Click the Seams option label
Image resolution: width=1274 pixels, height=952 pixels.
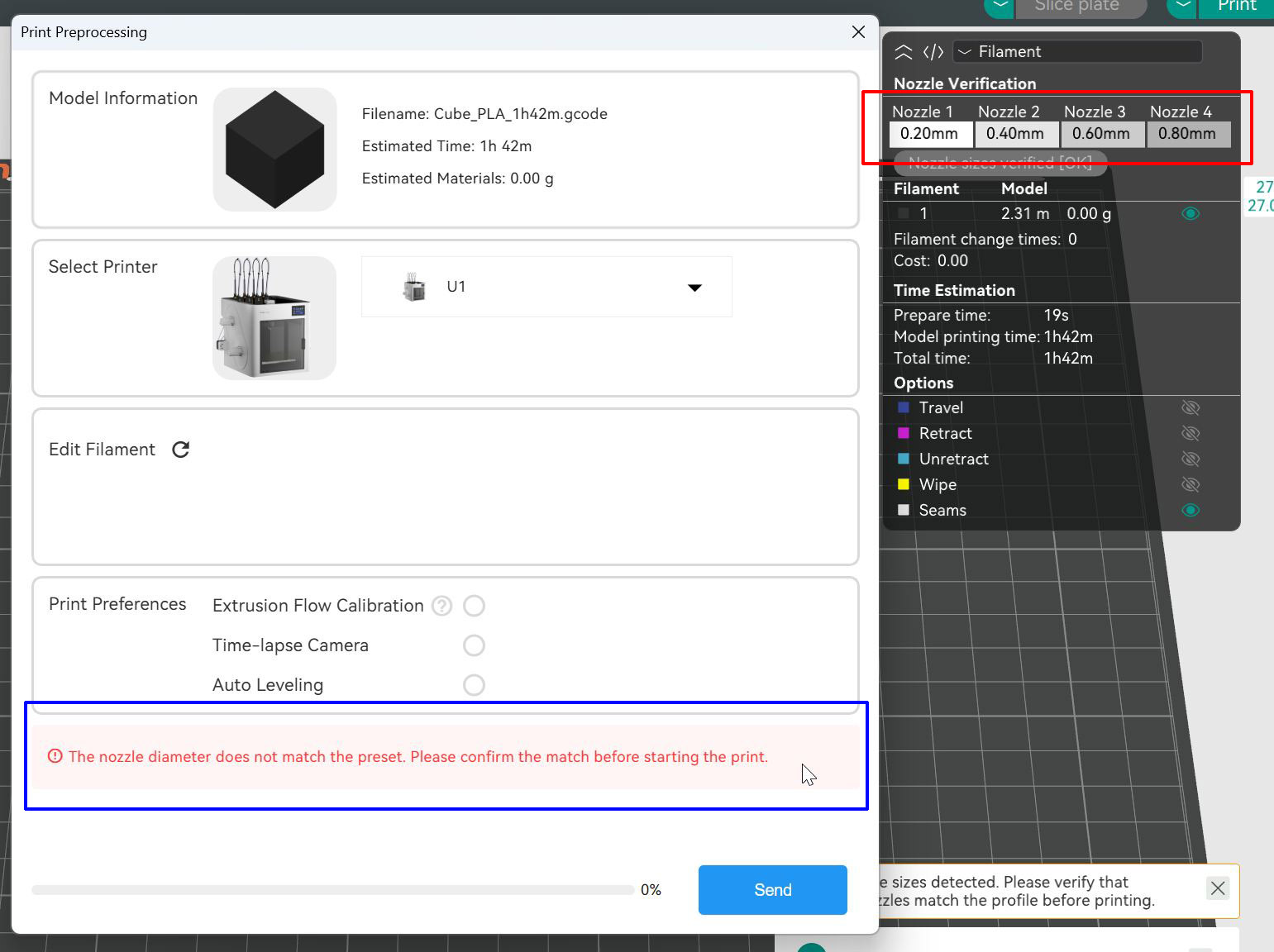[x=942, y=510]
